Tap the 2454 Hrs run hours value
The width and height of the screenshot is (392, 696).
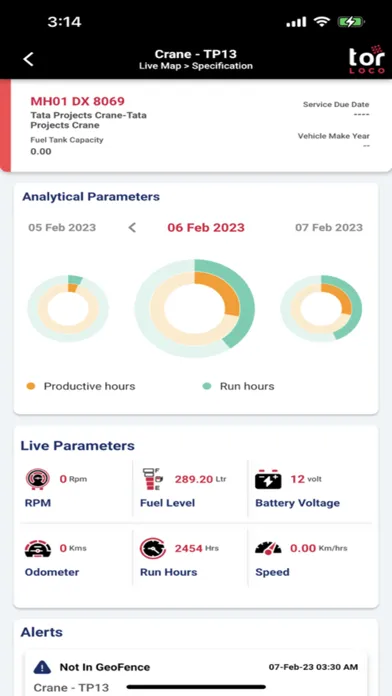point(197,549)
